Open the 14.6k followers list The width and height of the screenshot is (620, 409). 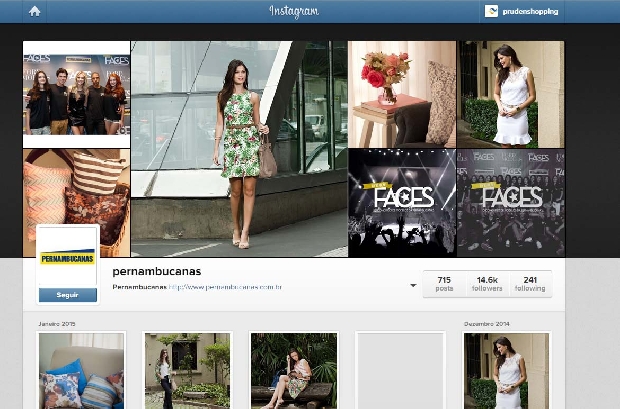(487, 284)
